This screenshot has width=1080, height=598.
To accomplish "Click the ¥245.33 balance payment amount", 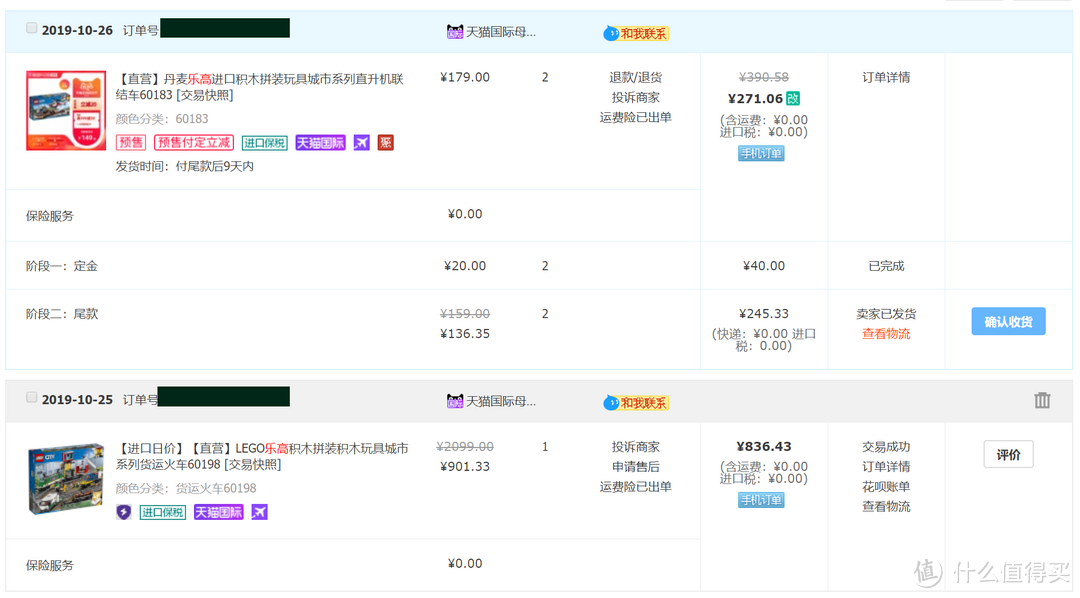I will point(764,313).
